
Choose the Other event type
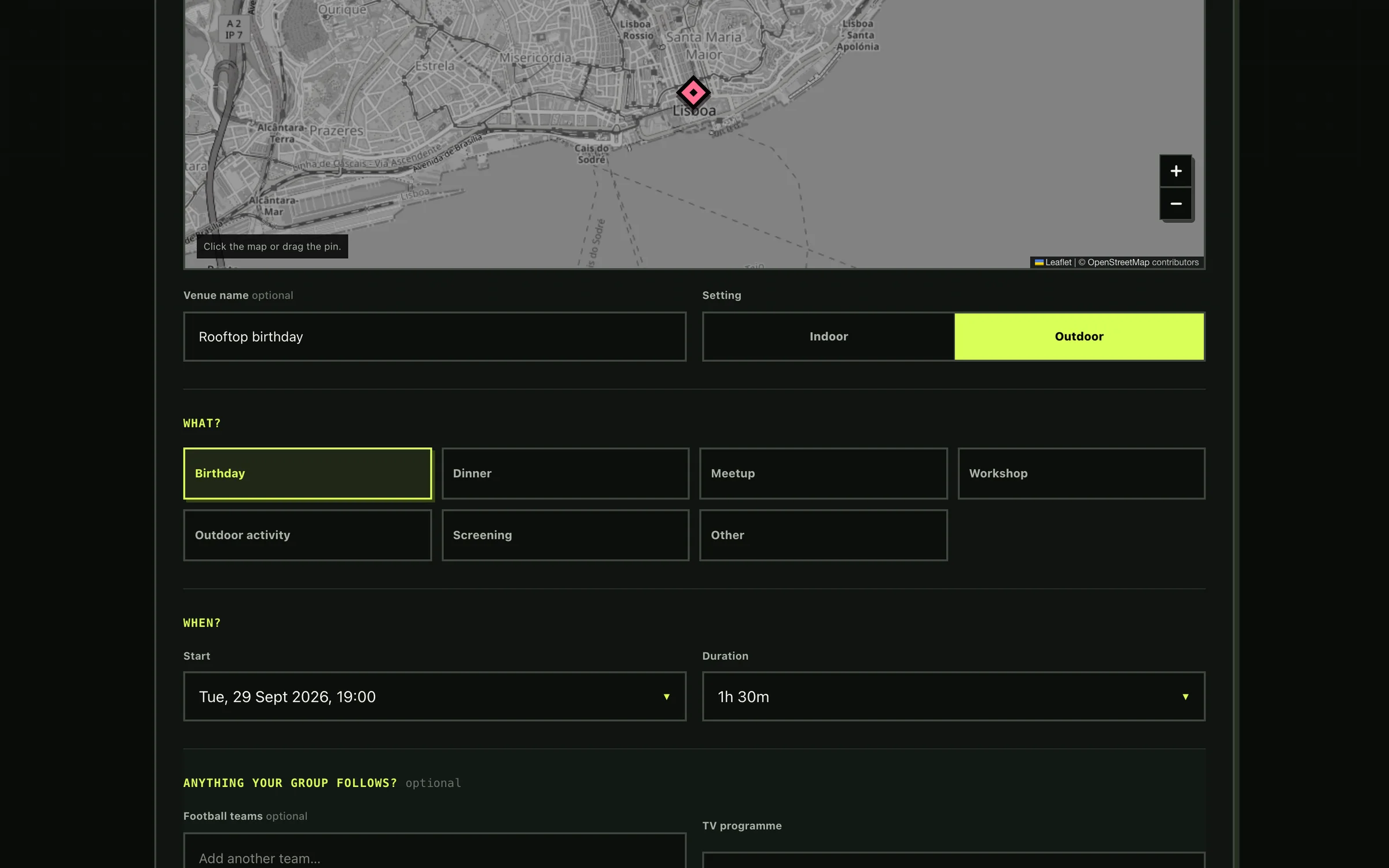[823, 535]
